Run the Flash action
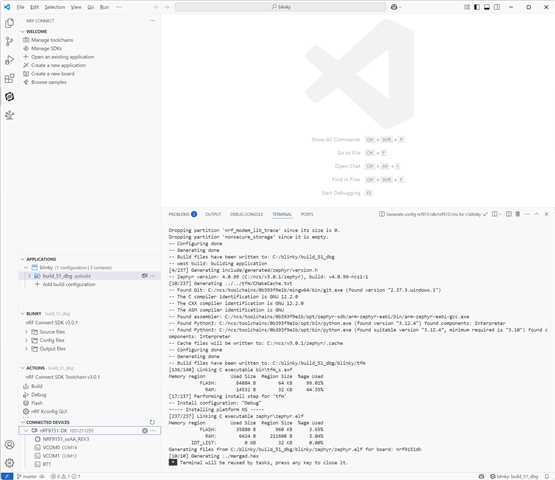555x480 pixels. (36, 403)
